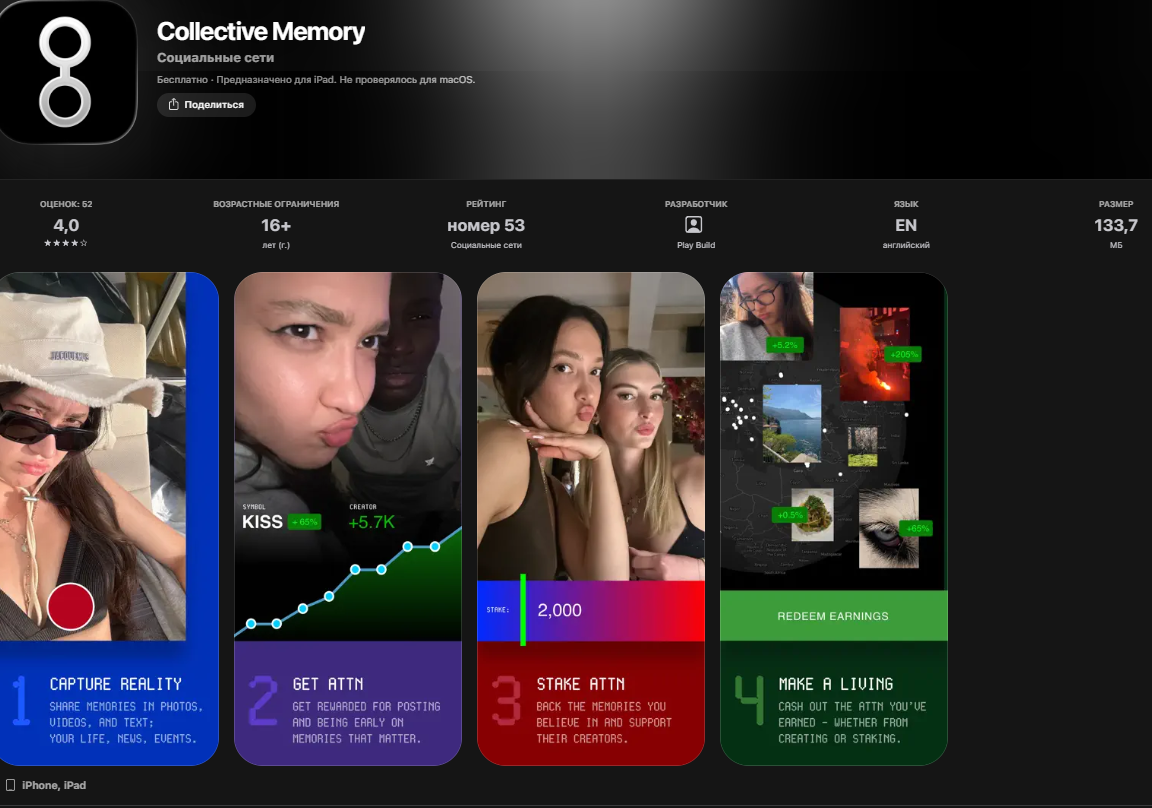The image size is (1152, 808).
Task: Click the star rating under 4,0
Action: [x=65, y=243]
